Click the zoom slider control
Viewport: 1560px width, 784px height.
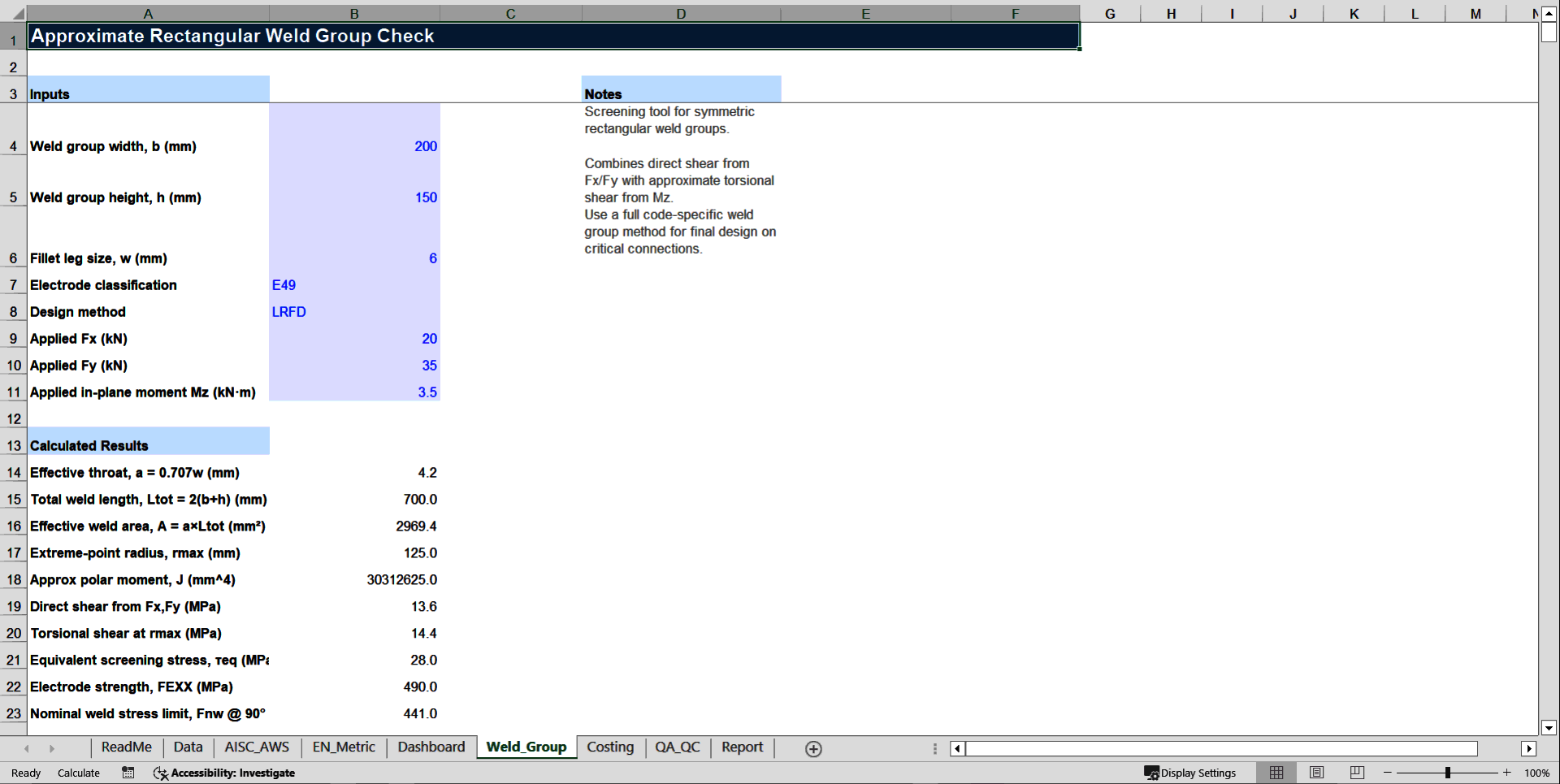pos(1448,773)
